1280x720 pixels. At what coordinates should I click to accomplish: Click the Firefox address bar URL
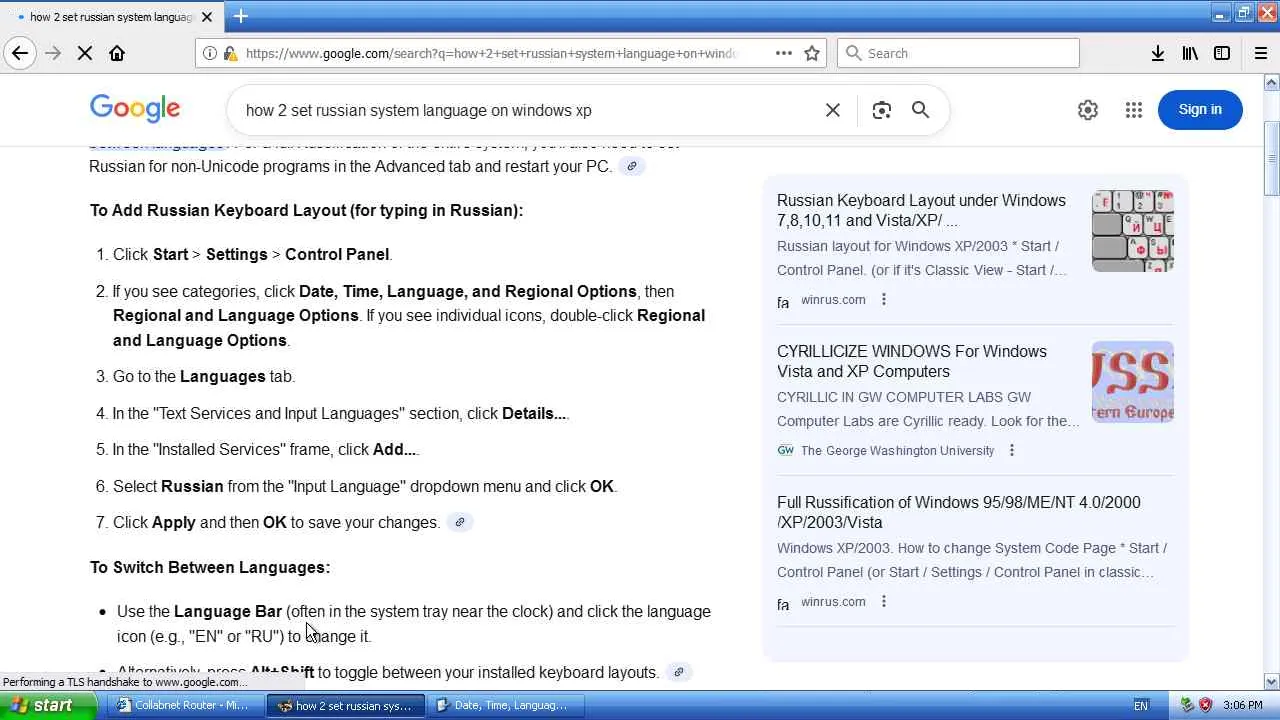coord(491,53)
